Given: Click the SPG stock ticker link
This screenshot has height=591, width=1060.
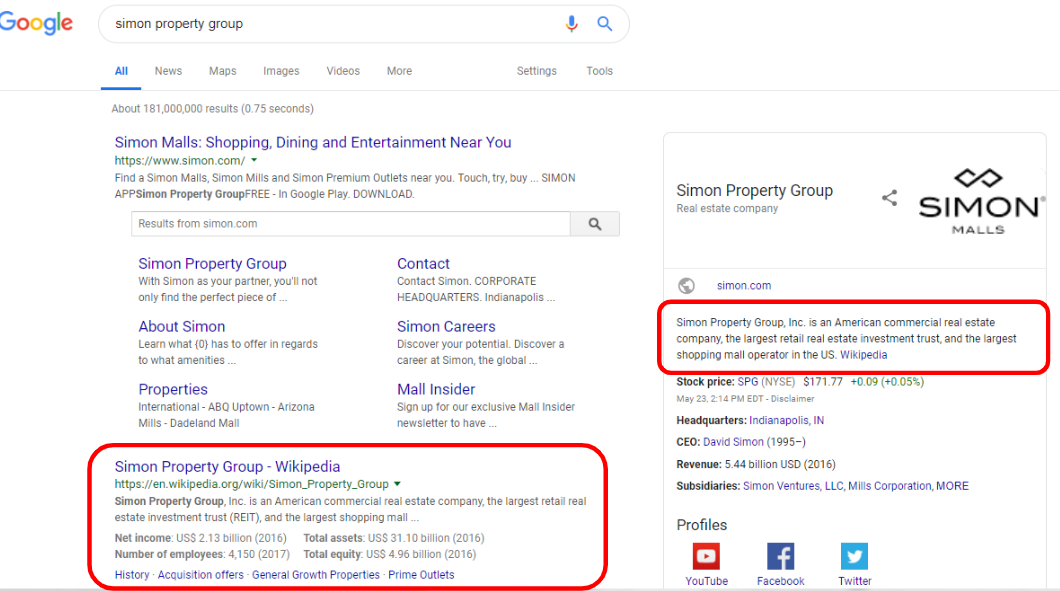Looking at the screenshot, I should (x=748, y=382).
